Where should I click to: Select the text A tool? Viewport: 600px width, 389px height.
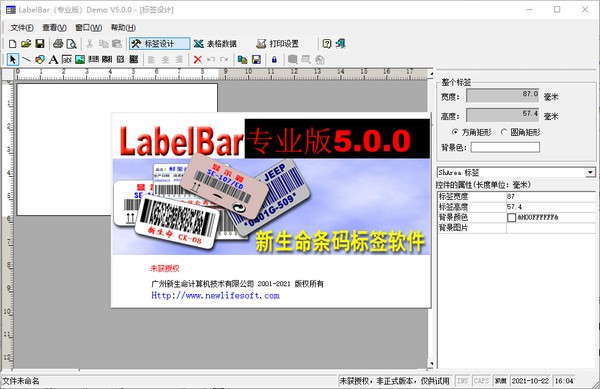(54, 60)
